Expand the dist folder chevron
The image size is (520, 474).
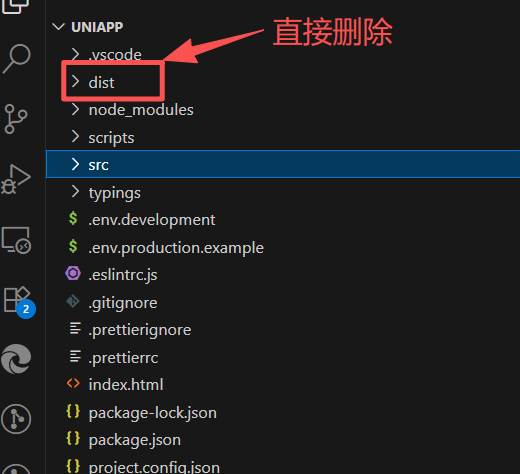click(76, 81)
